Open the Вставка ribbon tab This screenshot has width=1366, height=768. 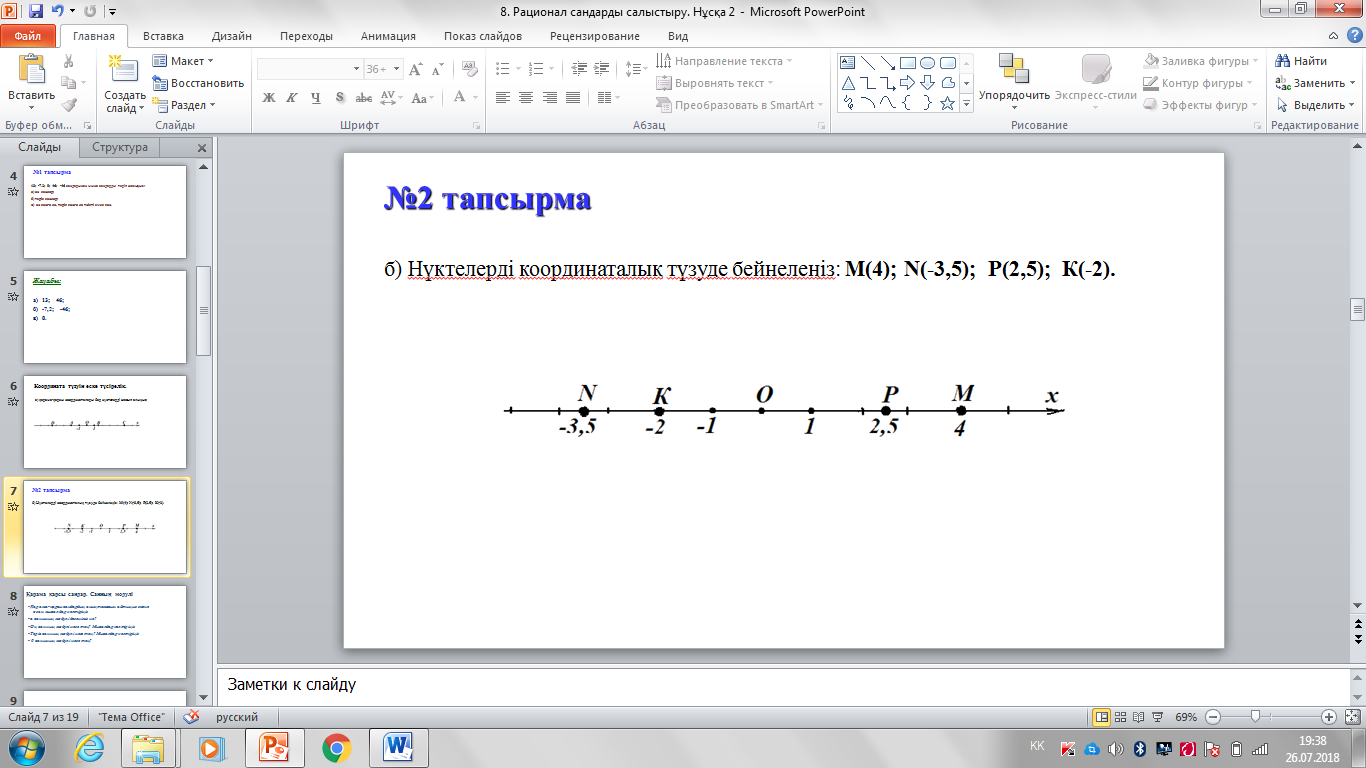163,36
